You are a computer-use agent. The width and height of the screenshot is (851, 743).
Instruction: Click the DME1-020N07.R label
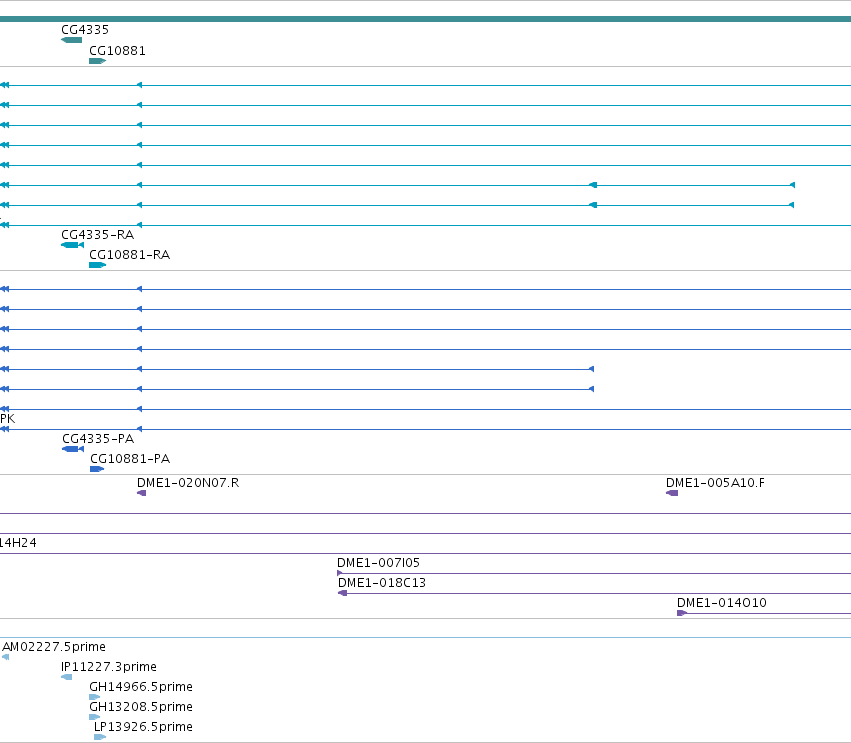(188, 483)
